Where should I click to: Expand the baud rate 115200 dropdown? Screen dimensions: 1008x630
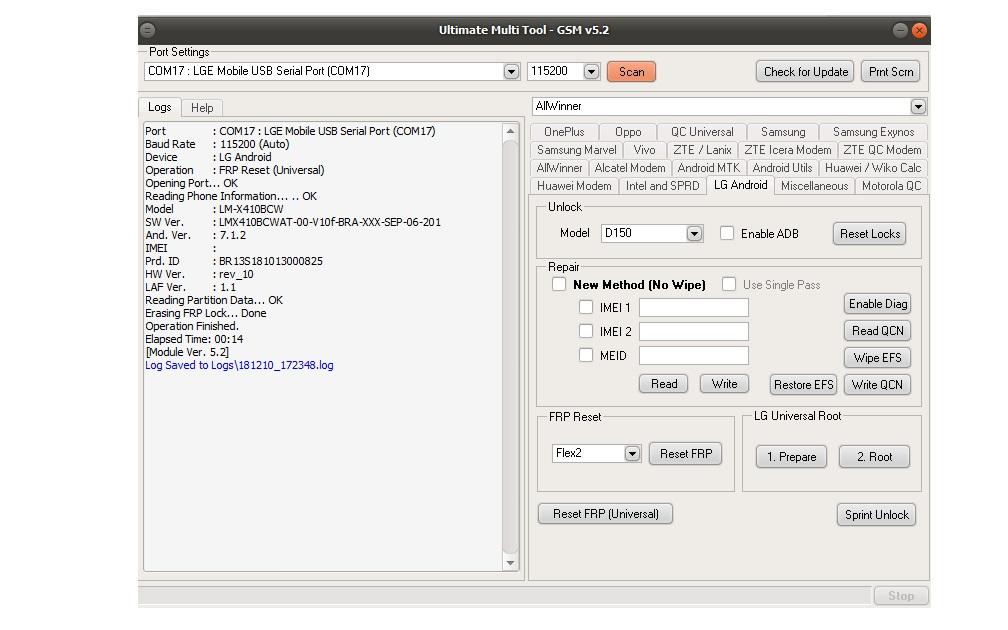point(590,72)
